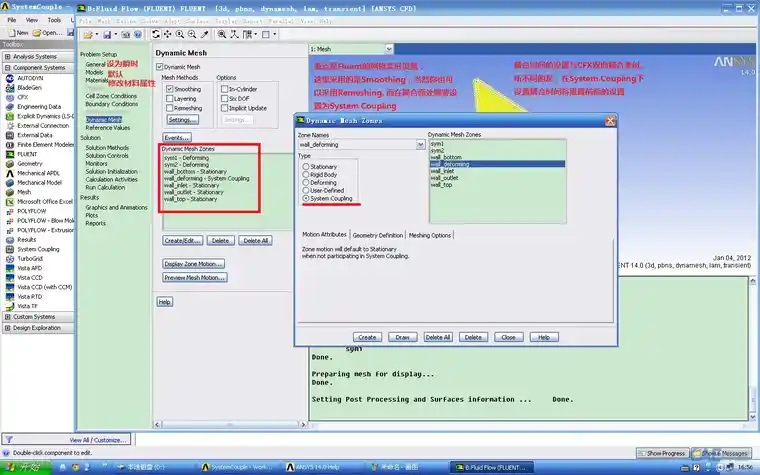
Task: Click the Preview Mesh Motion... button
Action: click(x=195, y=278)
